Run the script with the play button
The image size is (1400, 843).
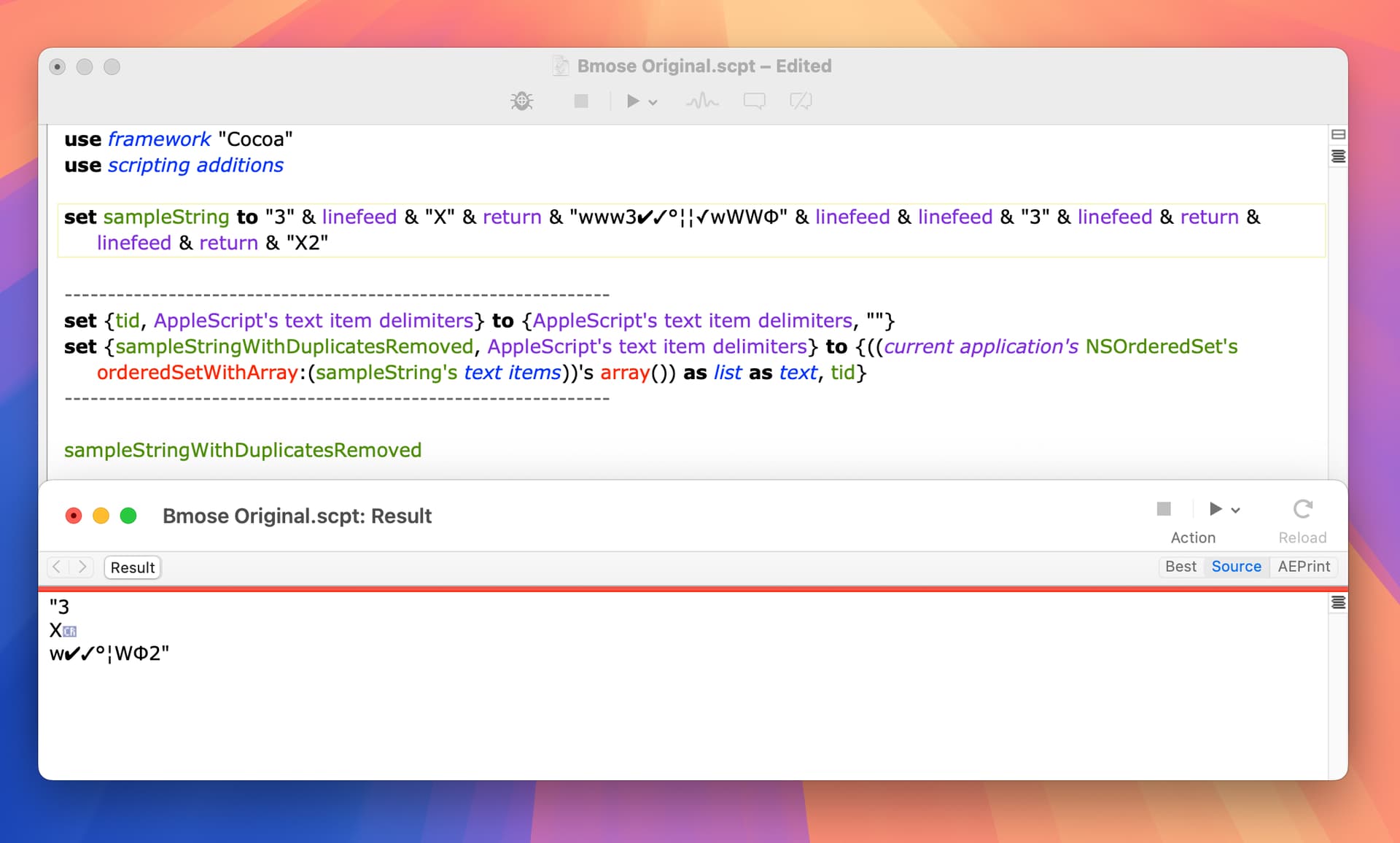[x=633, y=101]
